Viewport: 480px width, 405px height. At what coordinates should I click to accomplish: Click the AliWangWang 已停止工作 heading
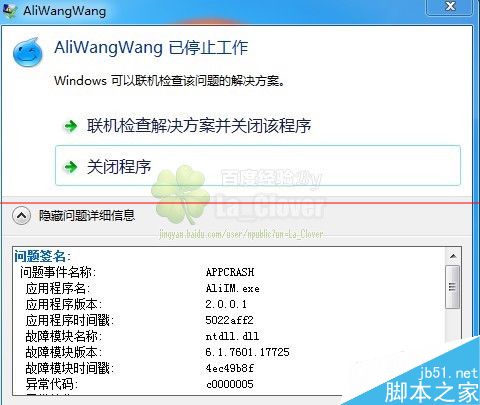tap(151, 47)
